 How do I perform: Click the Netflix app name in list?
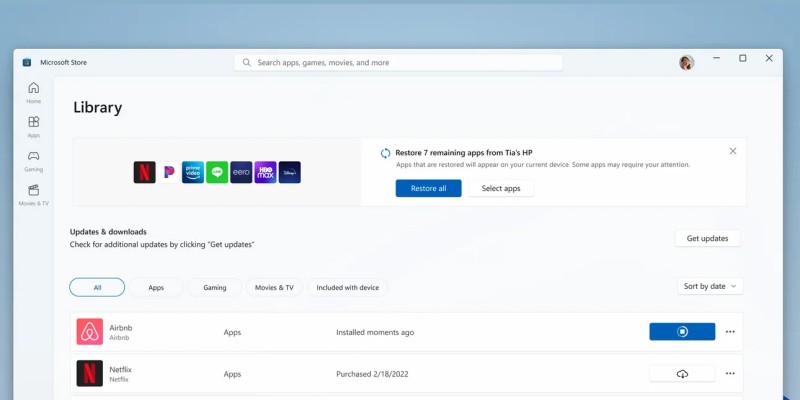(x=120, y=369)
